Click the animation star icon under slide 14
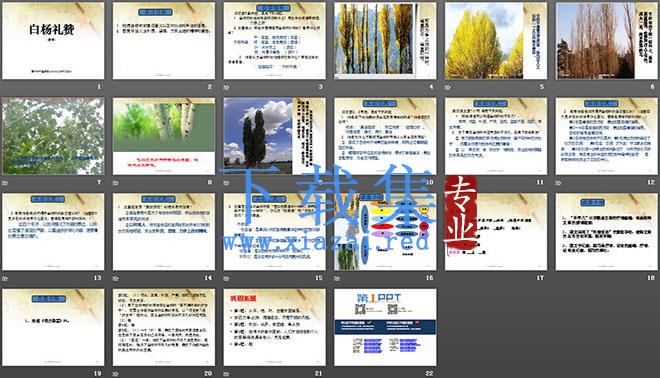Screen dimensions: 660x378 [x=116, y=278]
